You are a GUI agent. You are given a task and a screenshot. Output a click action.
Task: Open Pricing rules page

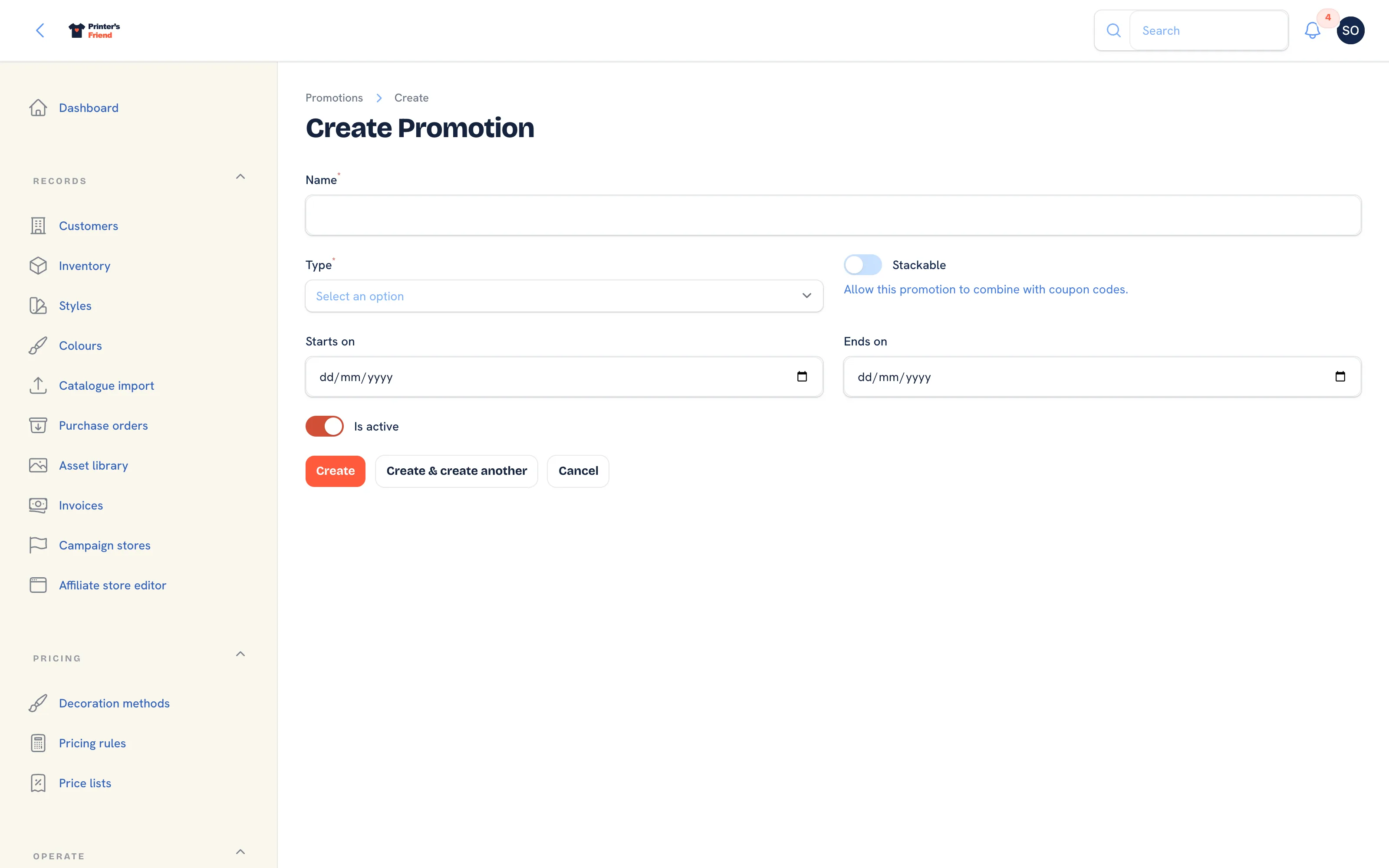92,743
